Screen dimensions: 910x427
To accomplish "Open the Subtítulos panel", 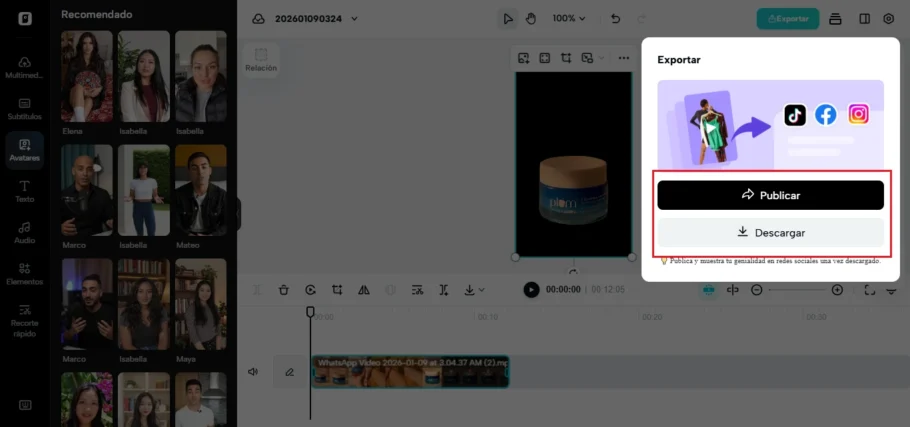I will pos(24,108).
